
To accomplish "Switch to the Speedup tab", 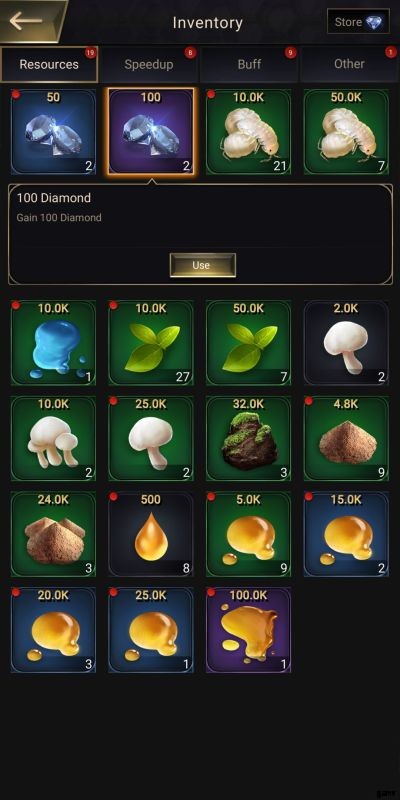I will [149, 64].
